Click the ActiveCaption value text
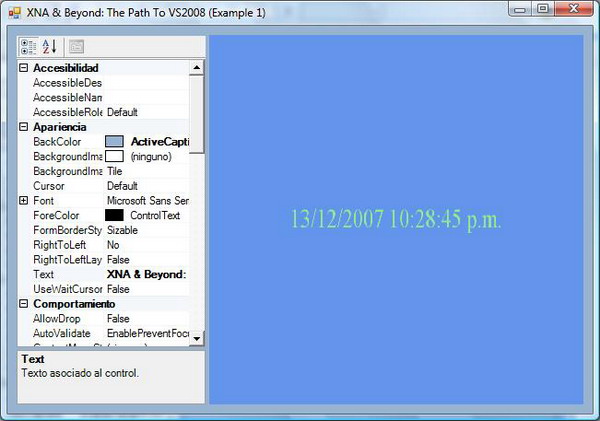The height and width of the screenshot is (421, 600). coord(160,142)
